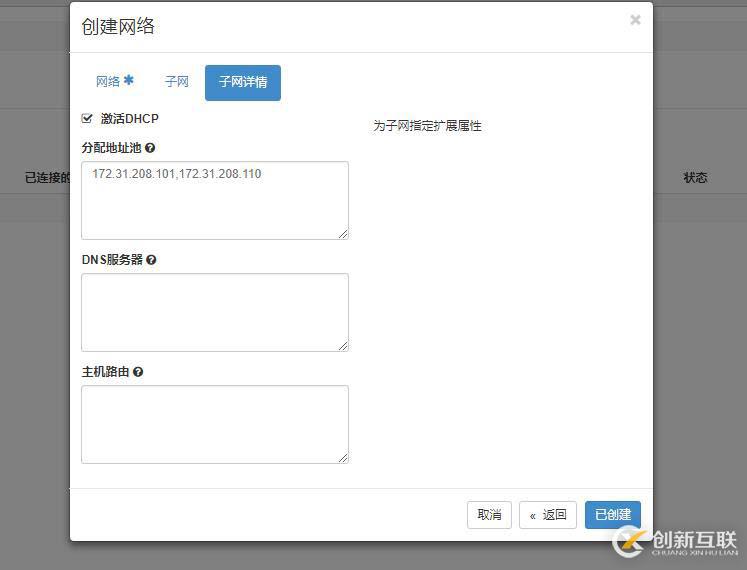Click the DNS服务器 label

click(112, 260)
